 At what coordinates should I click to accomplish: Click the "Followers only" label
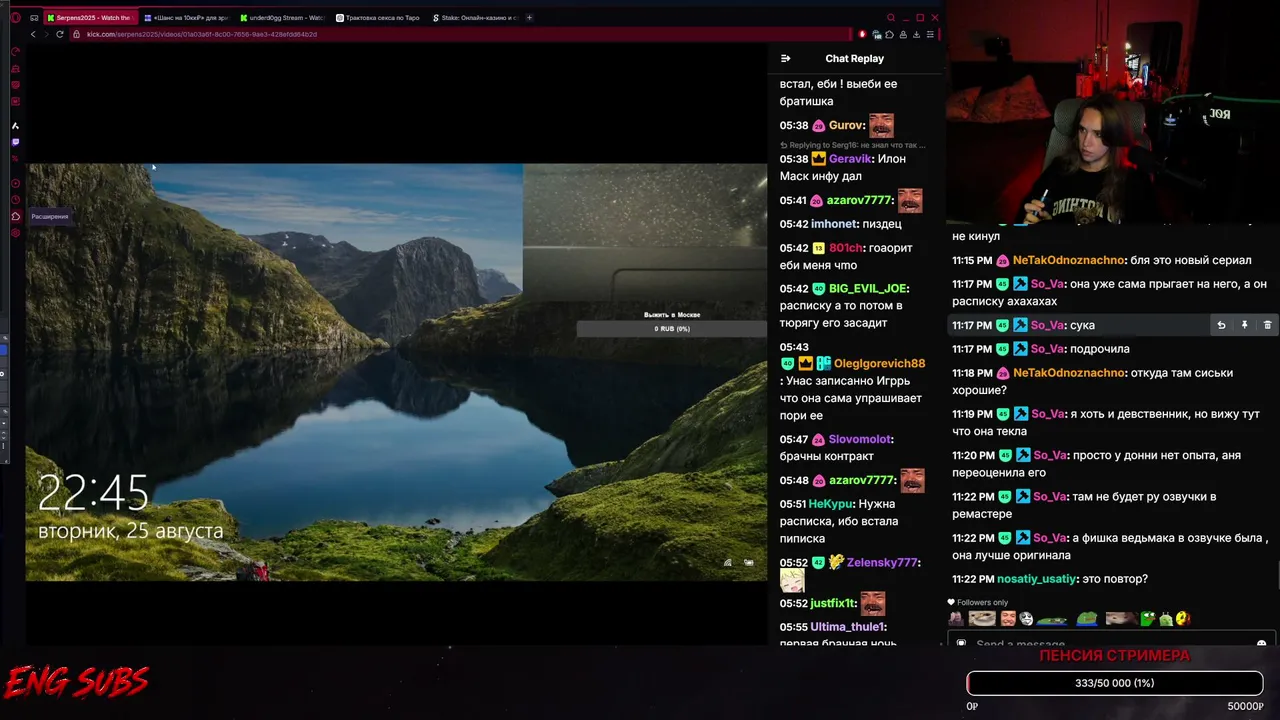tap(982, 602)
